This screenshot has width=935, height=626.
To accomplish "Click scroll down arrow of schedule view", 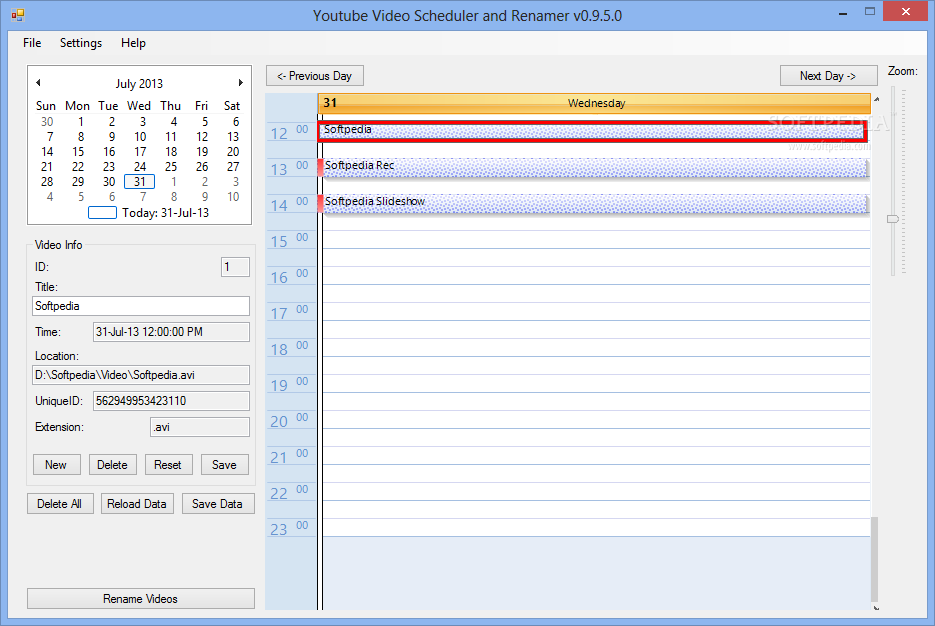I will tap(876, 608).
